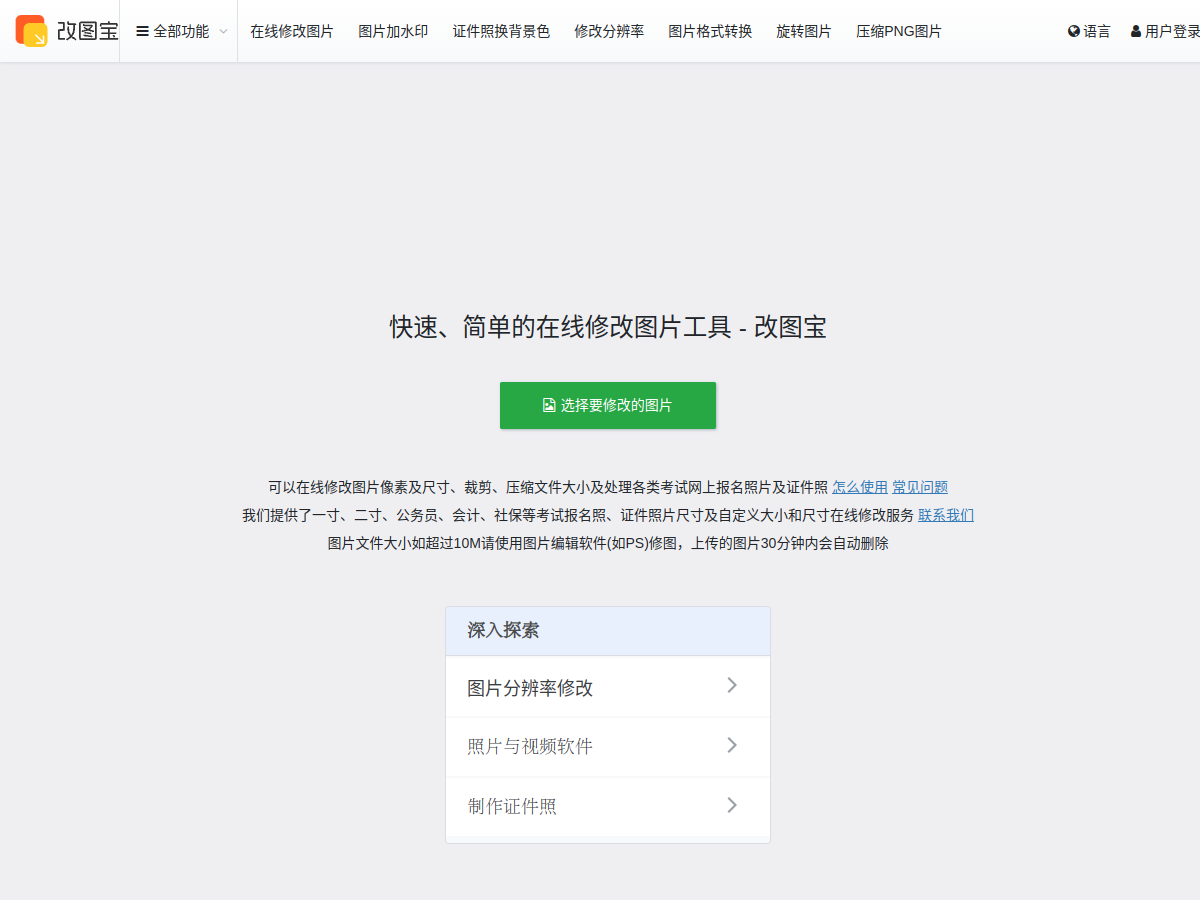Click the globe icon beside 语言
Screen dimensions: 1200x900
1074,31
